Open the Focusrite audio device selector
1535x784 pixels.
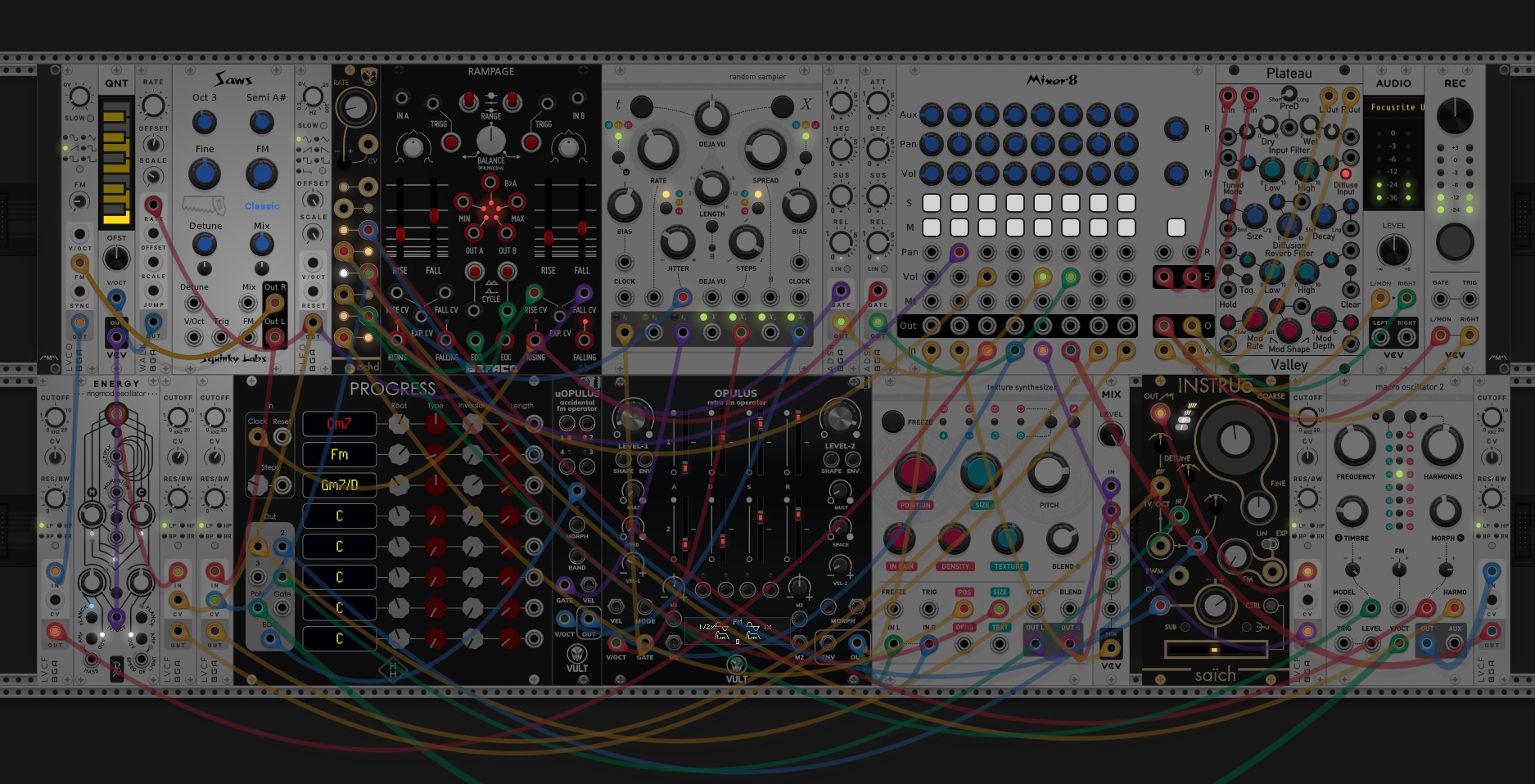click(1393, 107)
